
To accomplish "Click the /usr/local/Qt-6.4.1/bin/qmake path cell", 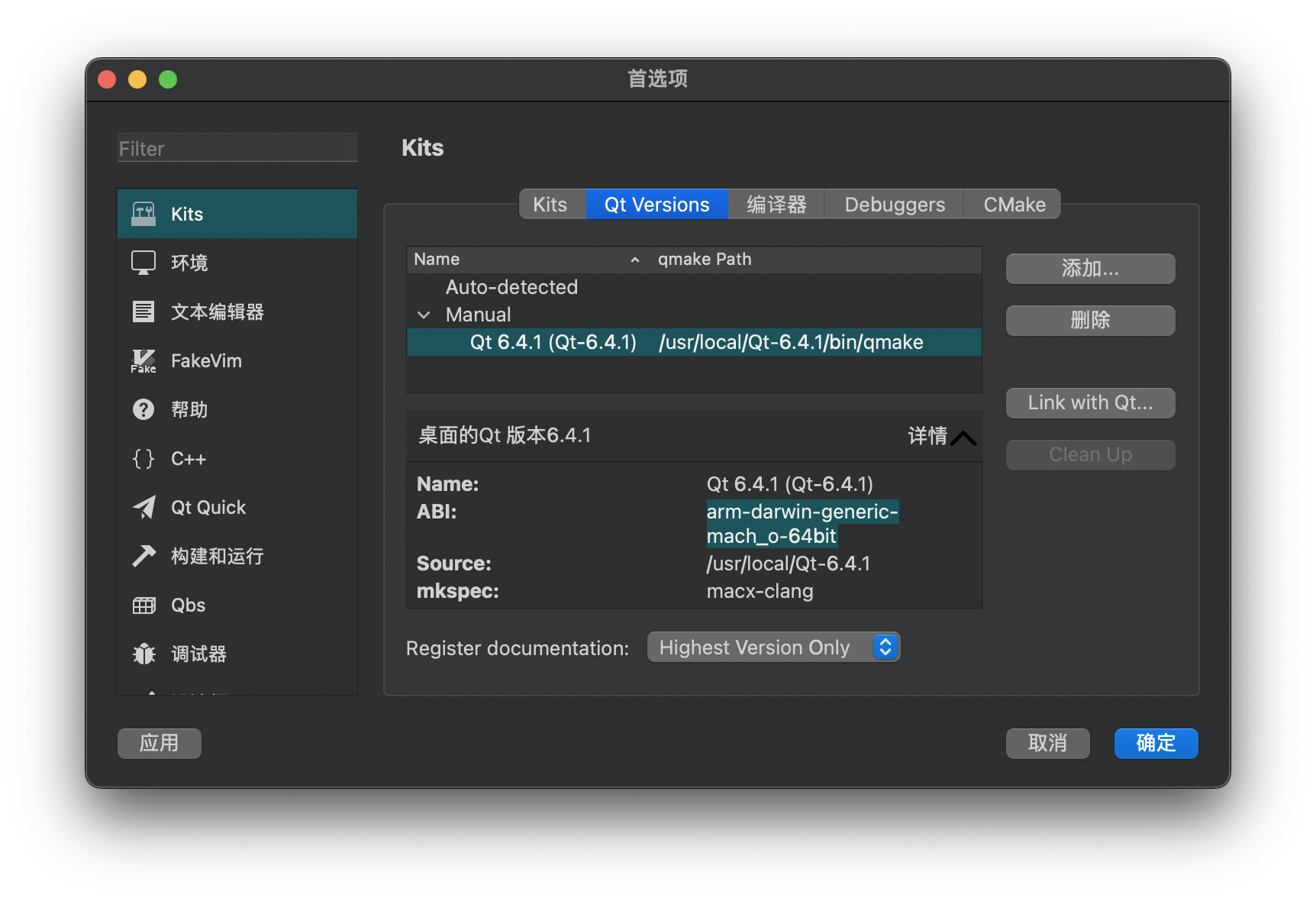I will click(791, 342).
